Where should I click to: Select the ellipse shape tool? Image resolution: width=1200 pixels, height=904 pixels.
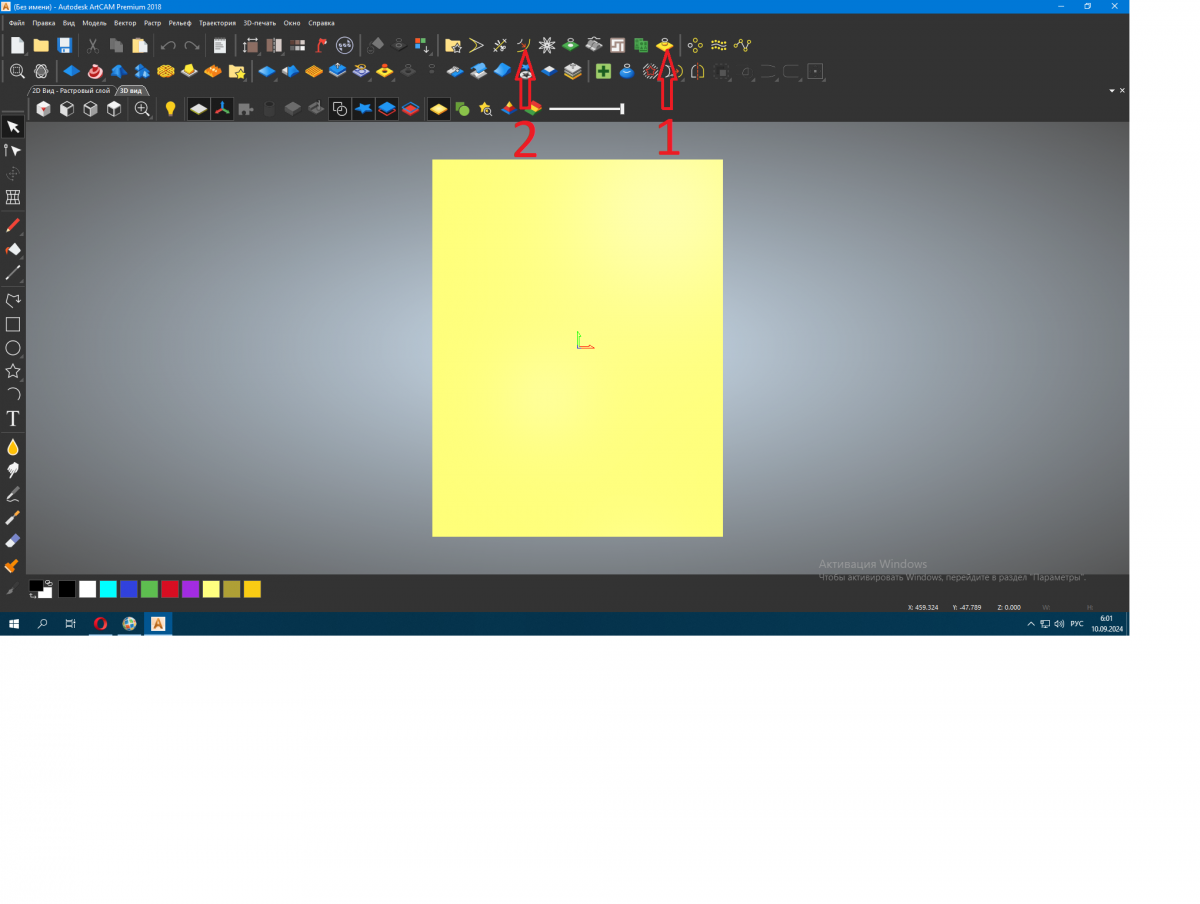pos(13,348)
